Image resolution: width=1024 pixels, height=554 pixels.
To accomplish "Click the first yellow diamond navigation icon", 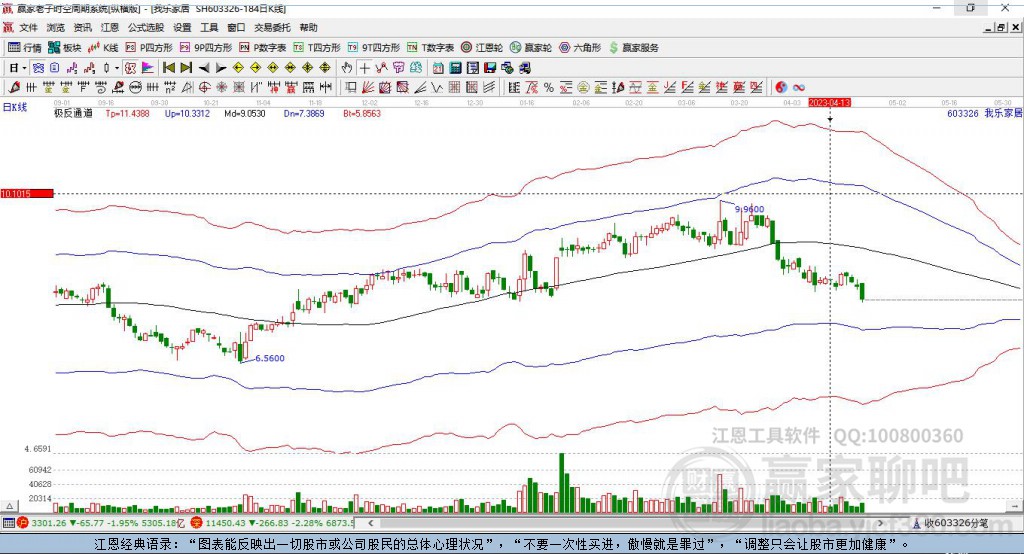I will [238, 68].
